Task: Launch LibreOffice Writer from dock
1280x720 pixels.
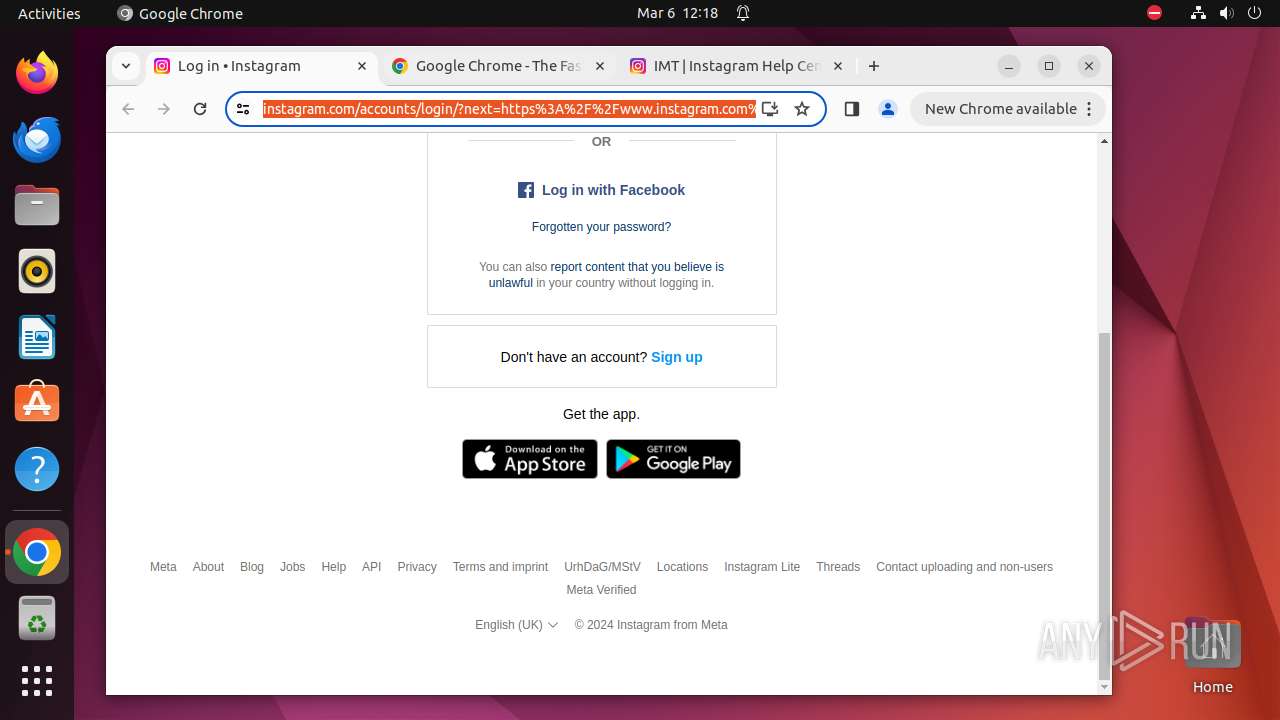Action: pos(37,337)
